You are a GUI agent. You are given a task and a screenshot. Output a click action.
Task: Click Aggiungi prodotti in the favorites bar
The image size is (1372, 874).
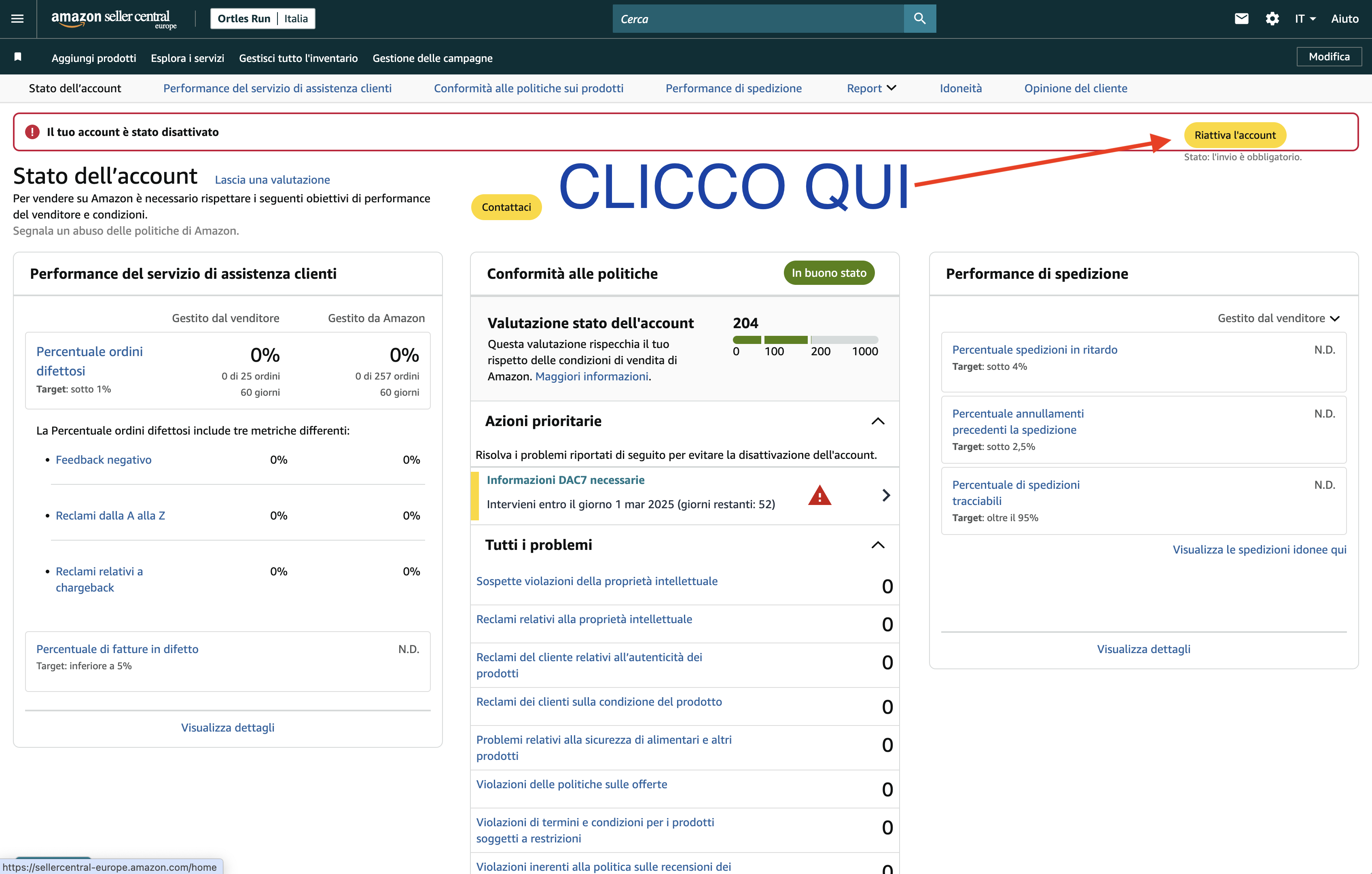[x=93, y=58]
